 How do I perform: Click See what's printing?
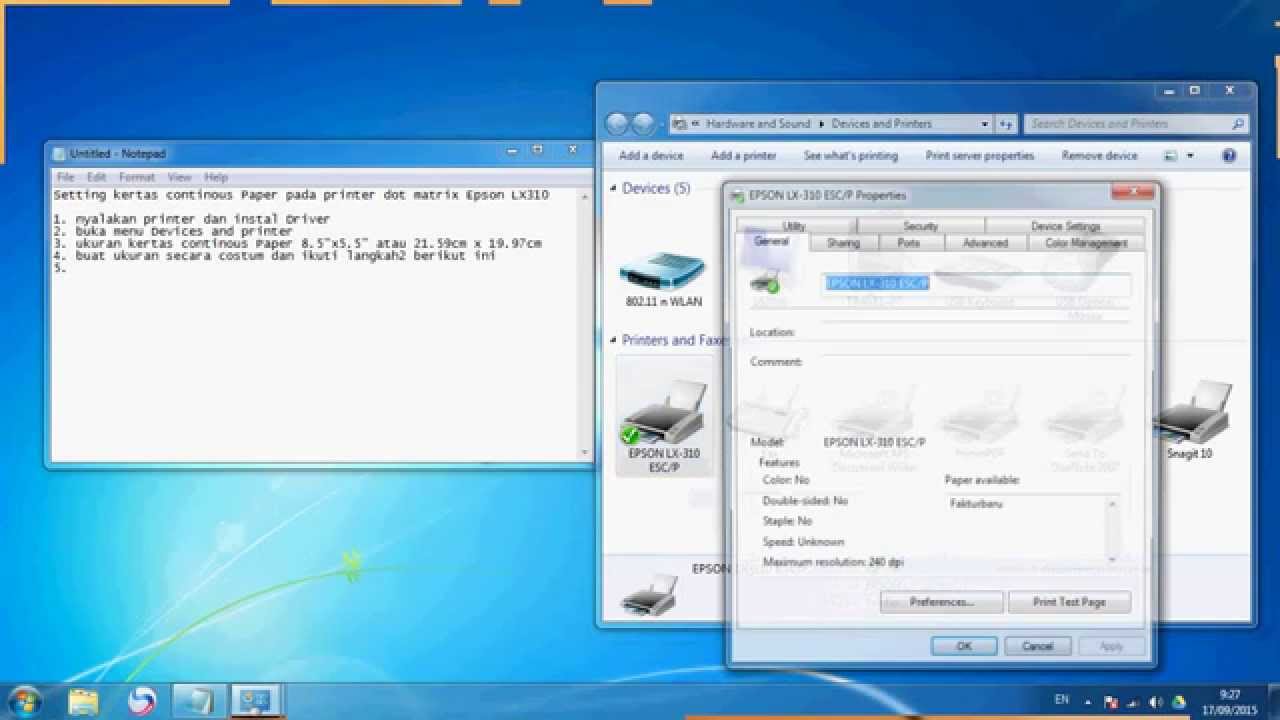851,156
